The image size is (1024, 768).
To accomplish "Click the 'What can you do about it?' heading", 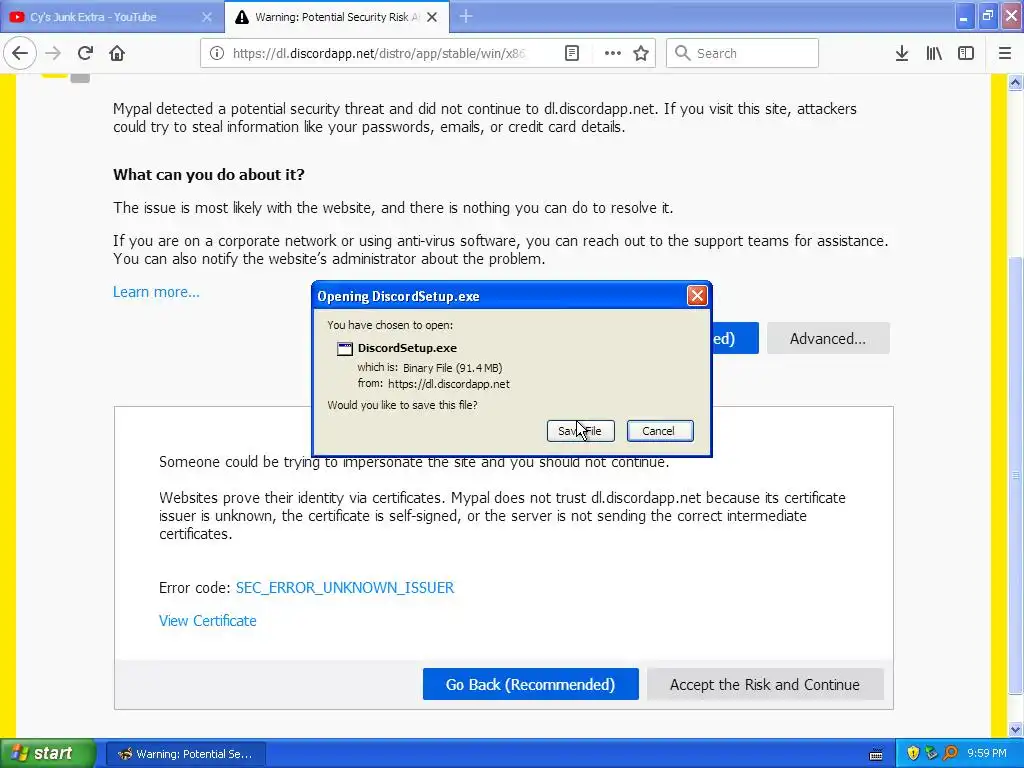I will 209,175.
